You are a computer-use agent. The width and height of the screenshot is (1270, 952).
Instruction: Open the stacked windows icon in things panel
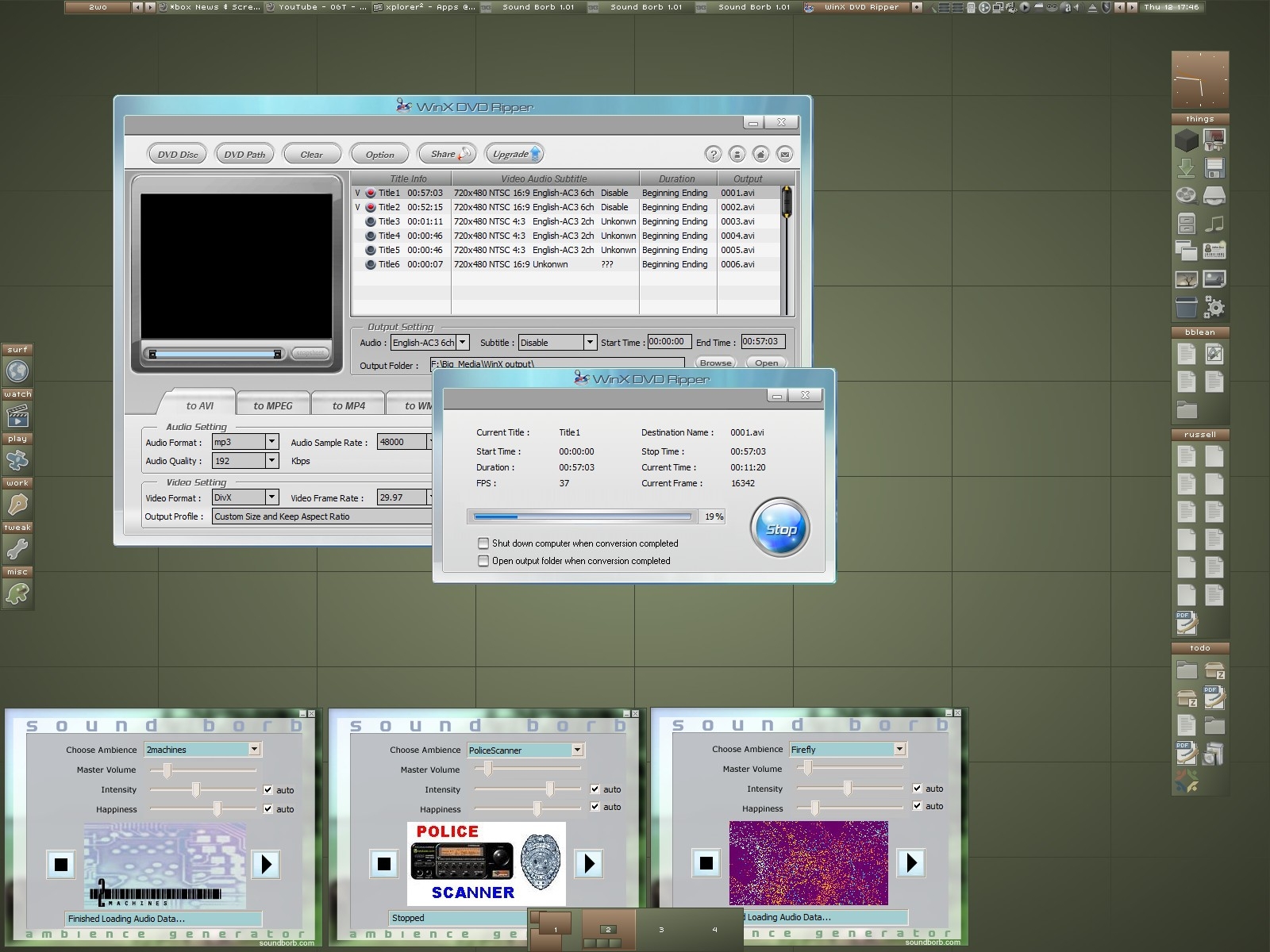click(1187, 251)
